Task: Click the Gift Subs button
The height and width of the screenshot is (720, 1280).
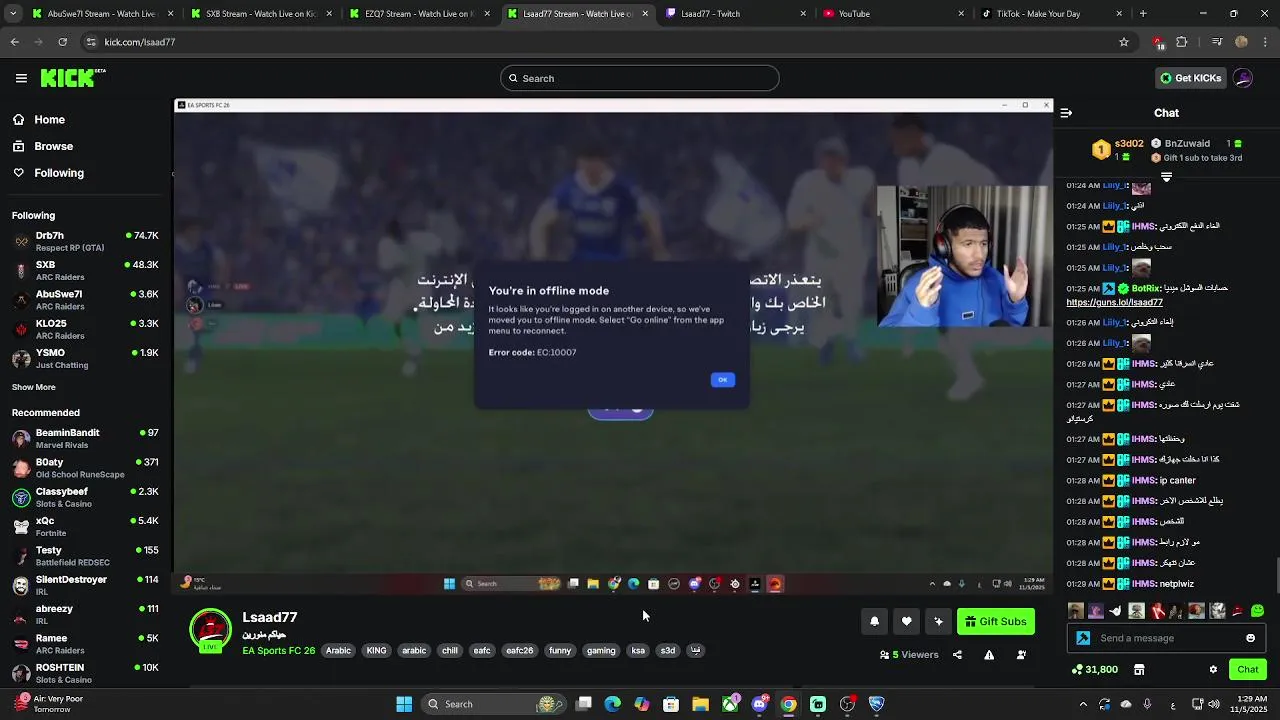Action: click(x=996, y=621)
